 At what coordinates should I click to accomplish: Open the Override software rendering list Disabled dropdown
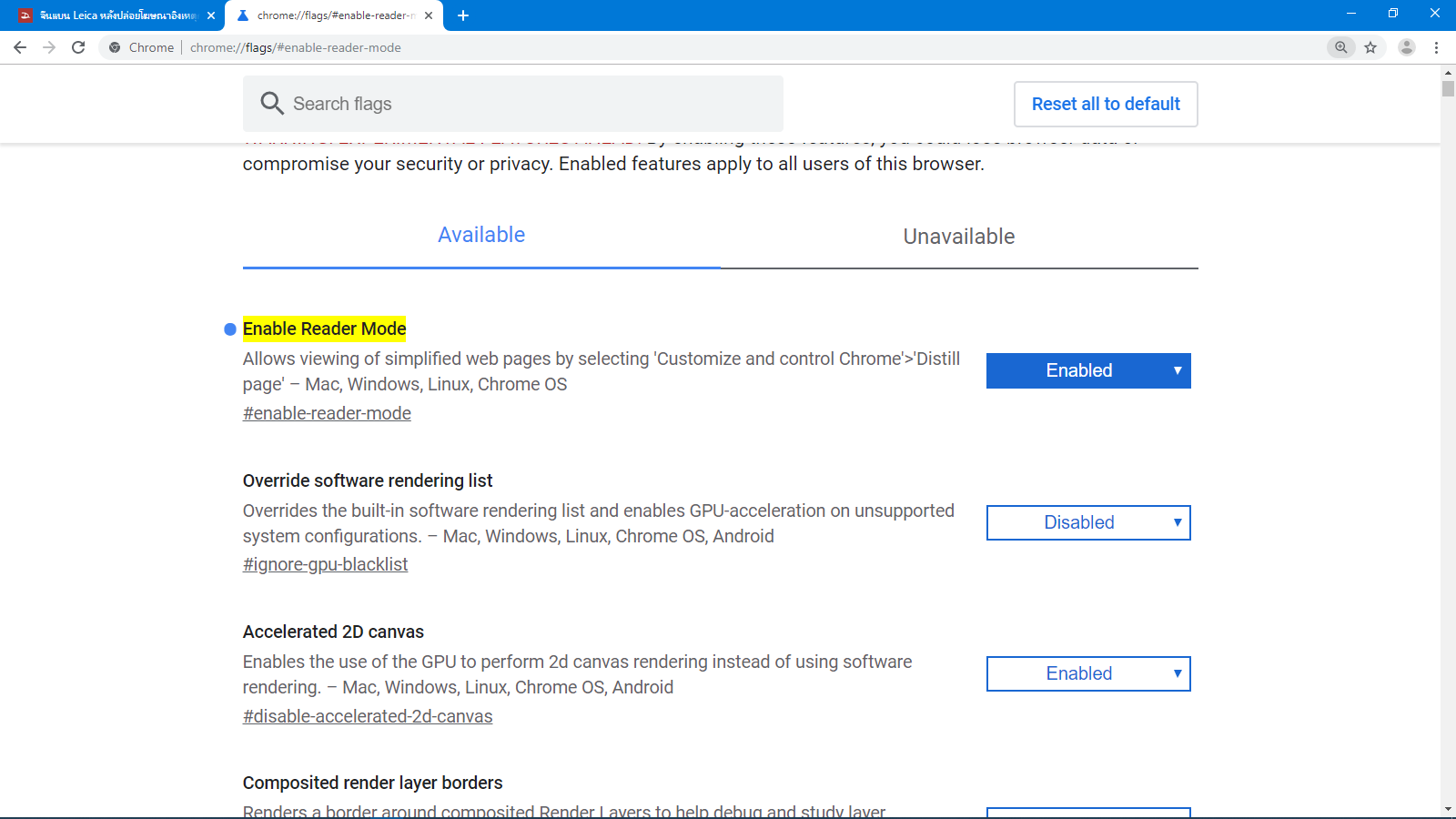[1088, 522]
